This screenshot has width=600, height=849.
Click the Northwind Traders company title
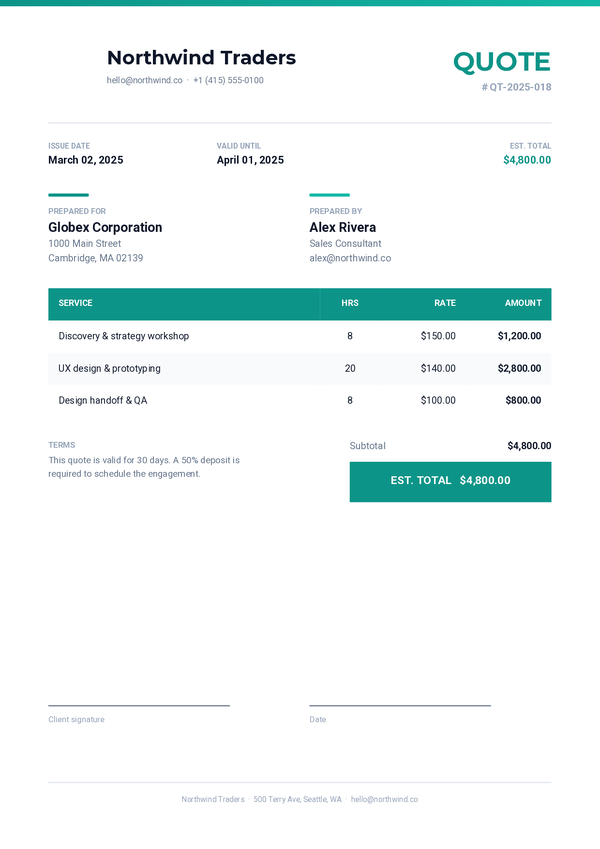pyautogui.click(x=201, y=57)
